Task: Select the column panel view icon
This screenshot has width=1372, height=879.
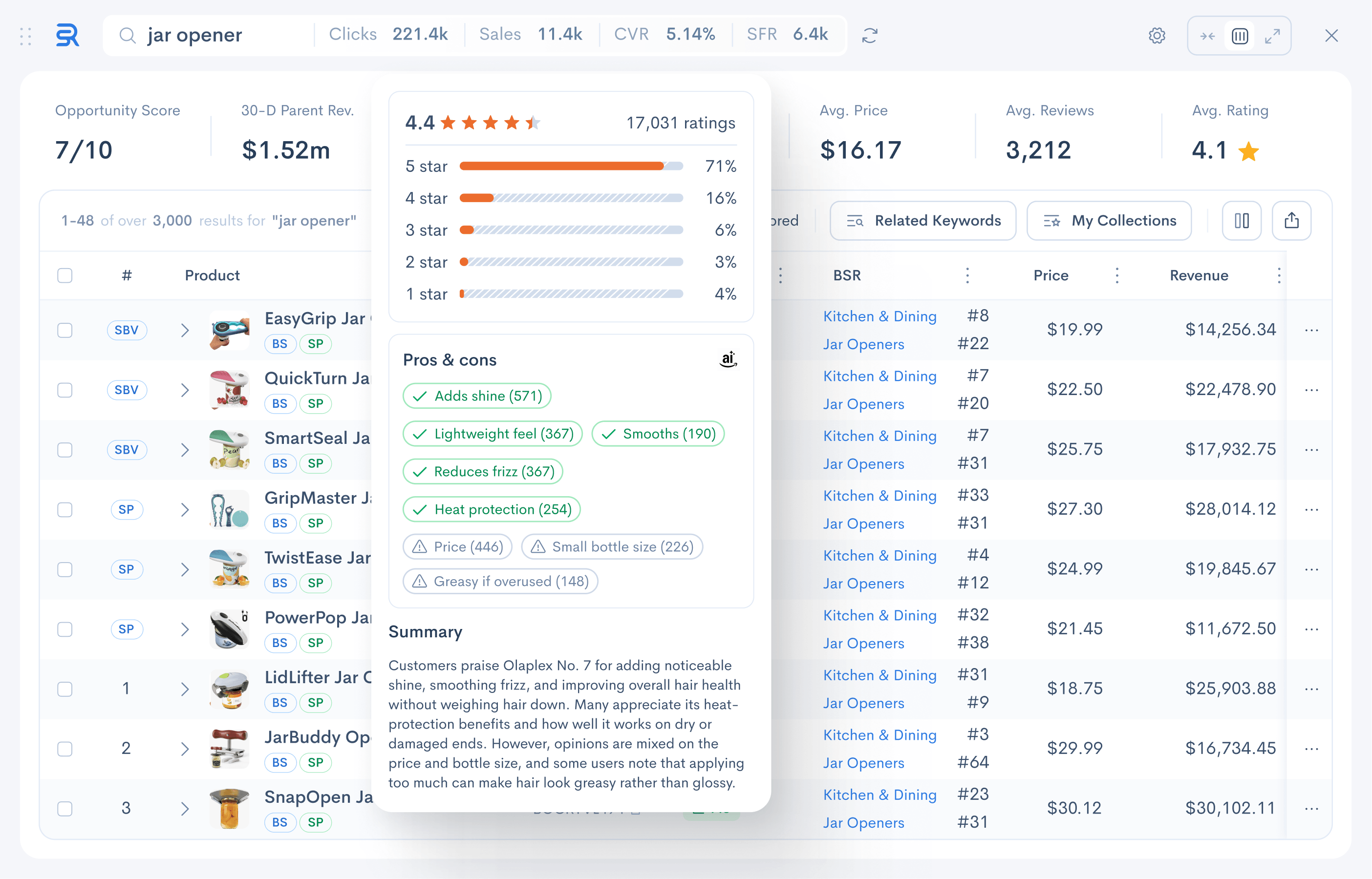Action: pos(1240,36)
